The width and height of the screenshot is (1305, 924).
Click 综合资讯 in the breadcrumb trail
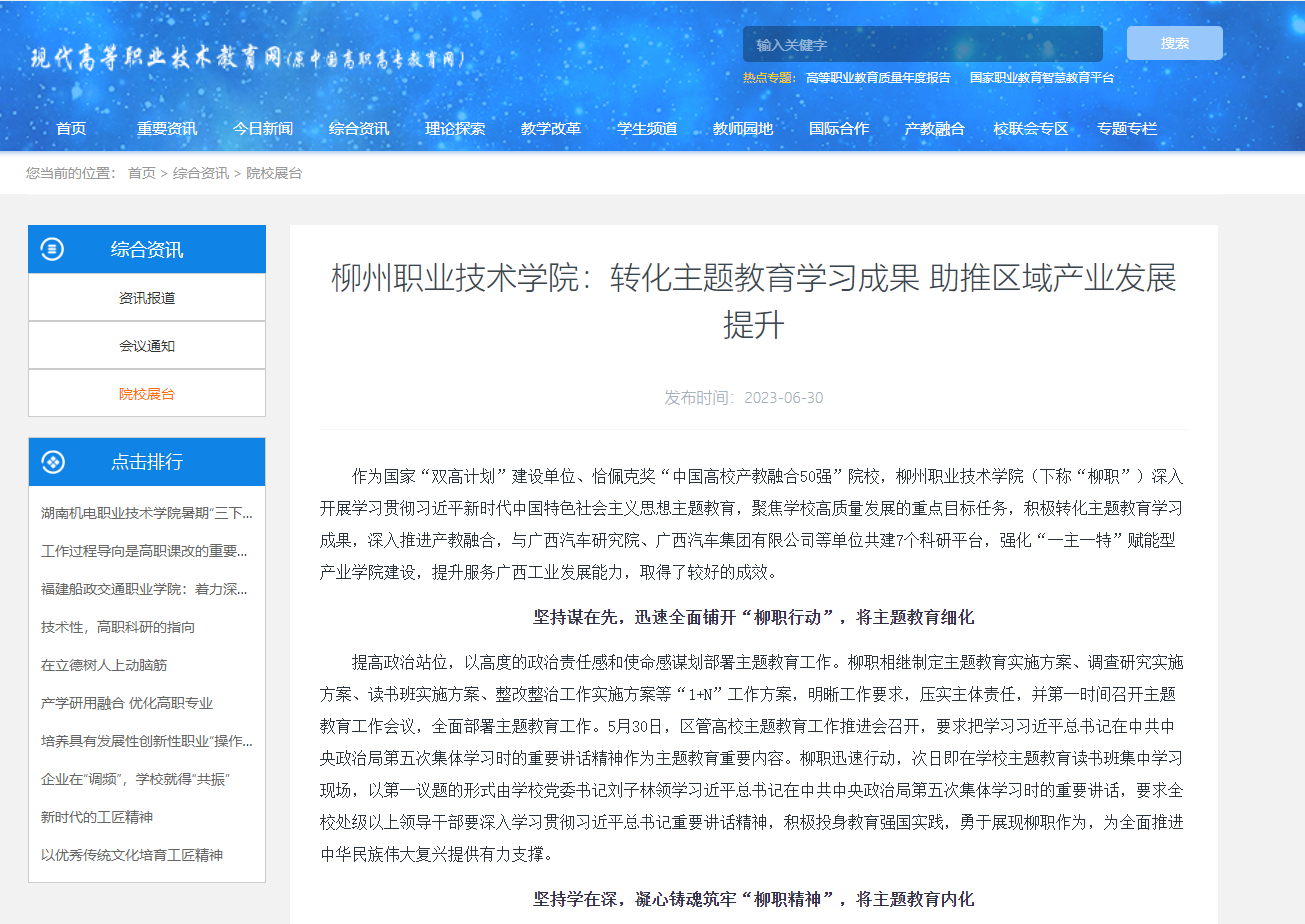200,173
